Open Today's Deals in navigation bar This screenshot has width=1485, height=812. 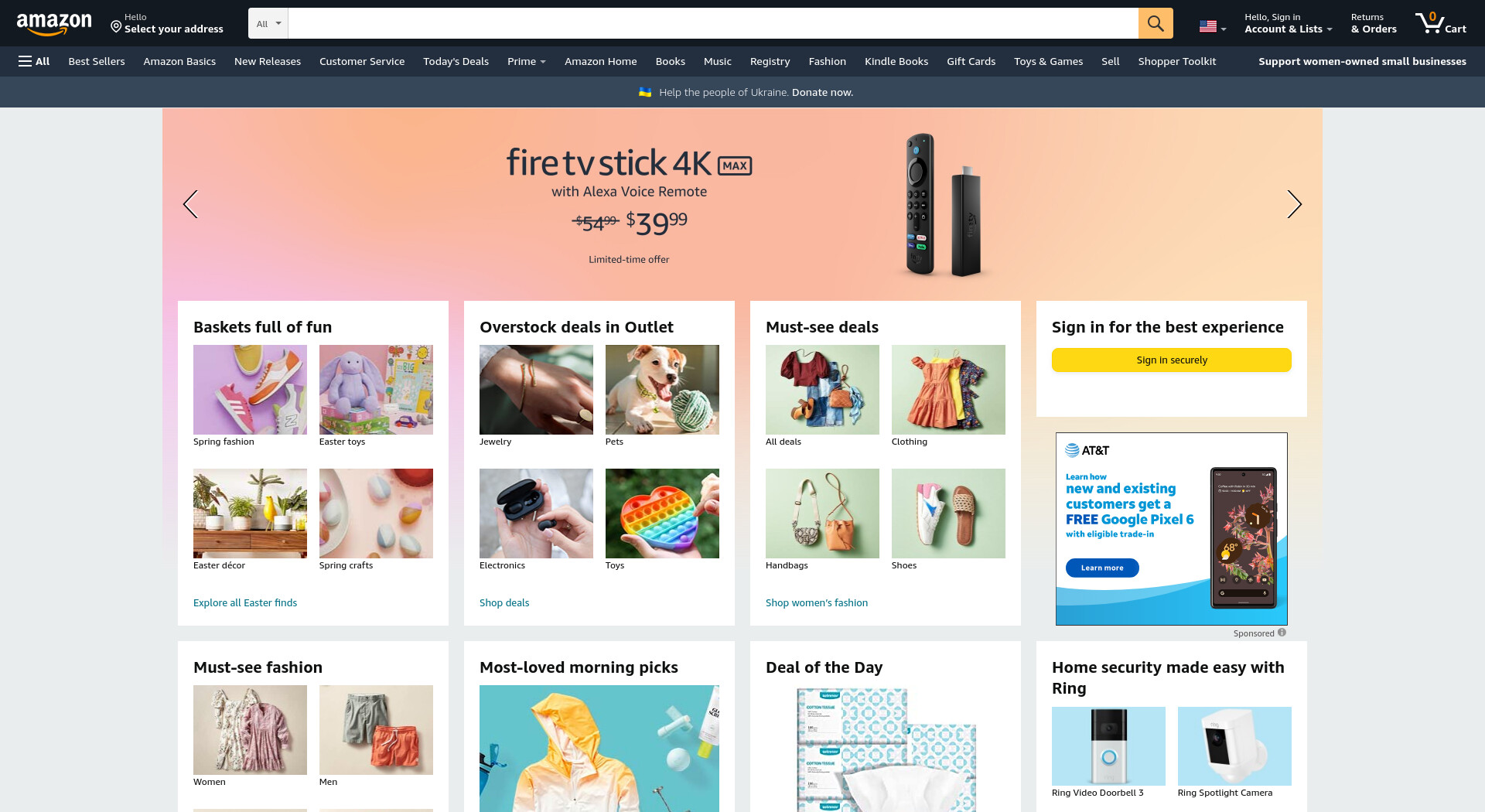coord(456,61)
